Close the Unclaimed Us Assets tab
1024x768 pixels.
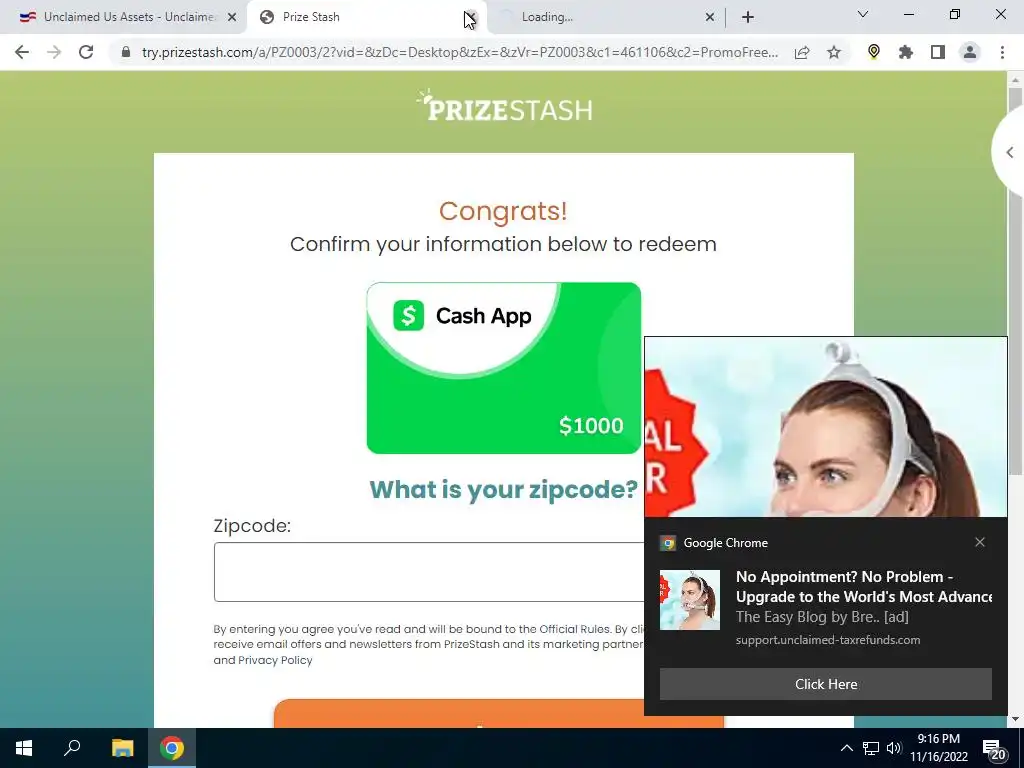(232, 17)
